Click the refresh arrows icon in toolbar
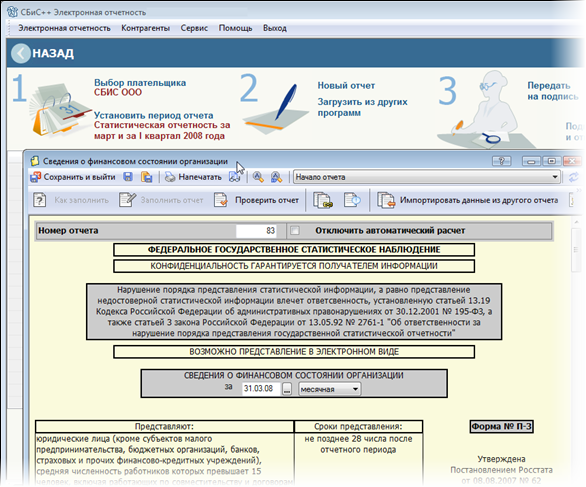Image resolution: width=586 pixels, height=487 pixels. 574,177
